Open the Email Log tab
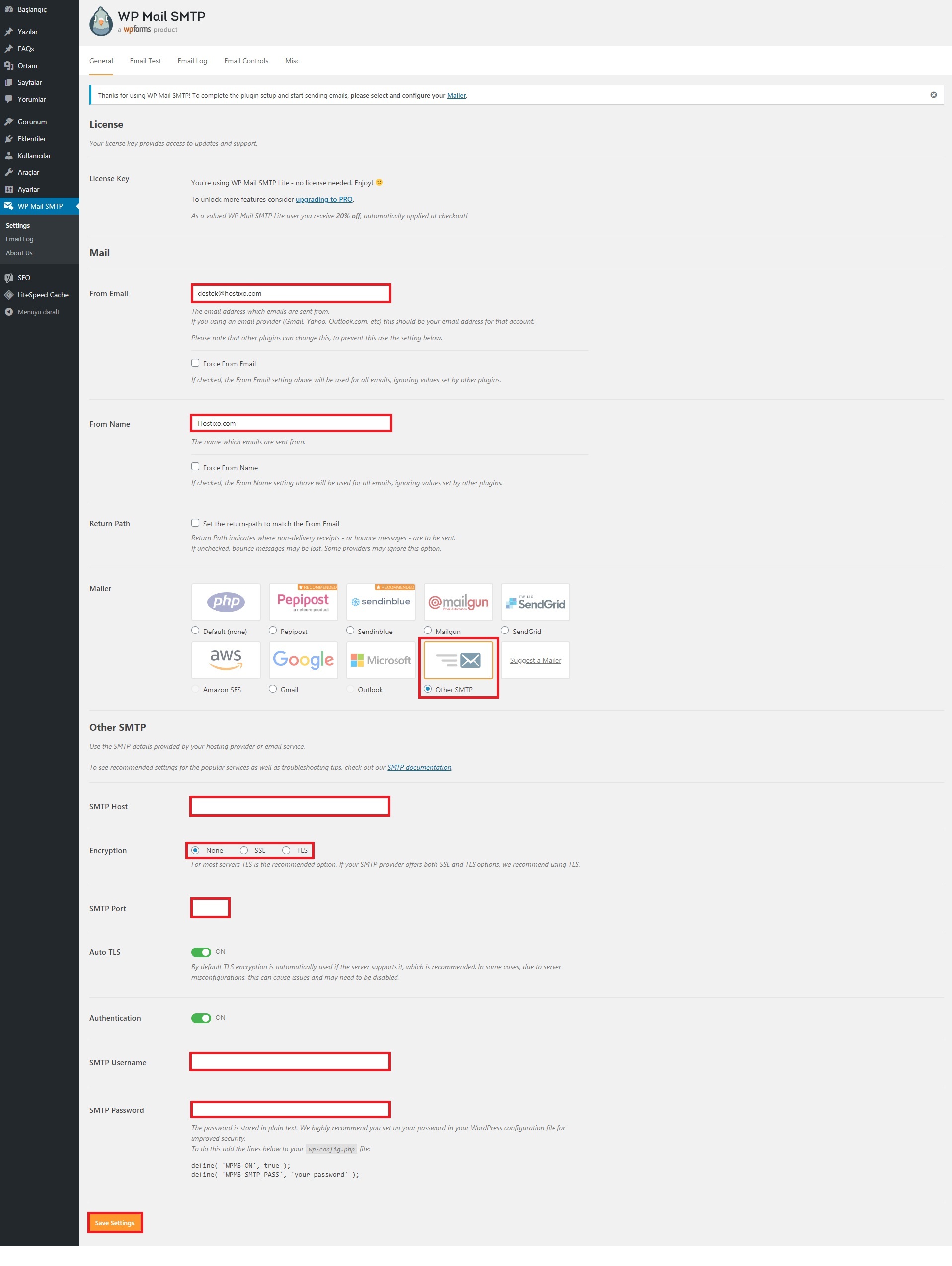 [192, 61]
